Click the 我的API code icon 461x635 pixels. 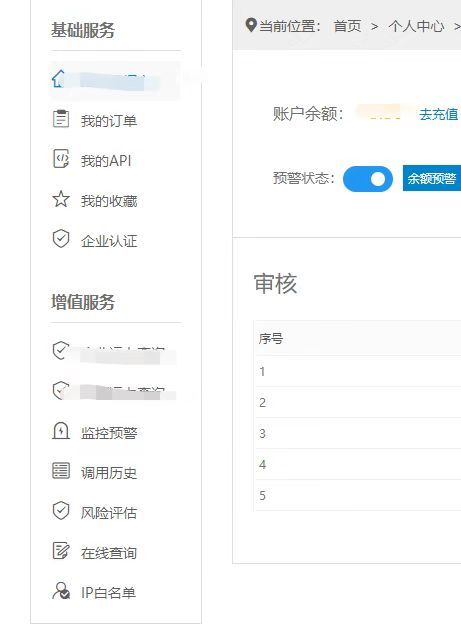click(x=61, y=159)
